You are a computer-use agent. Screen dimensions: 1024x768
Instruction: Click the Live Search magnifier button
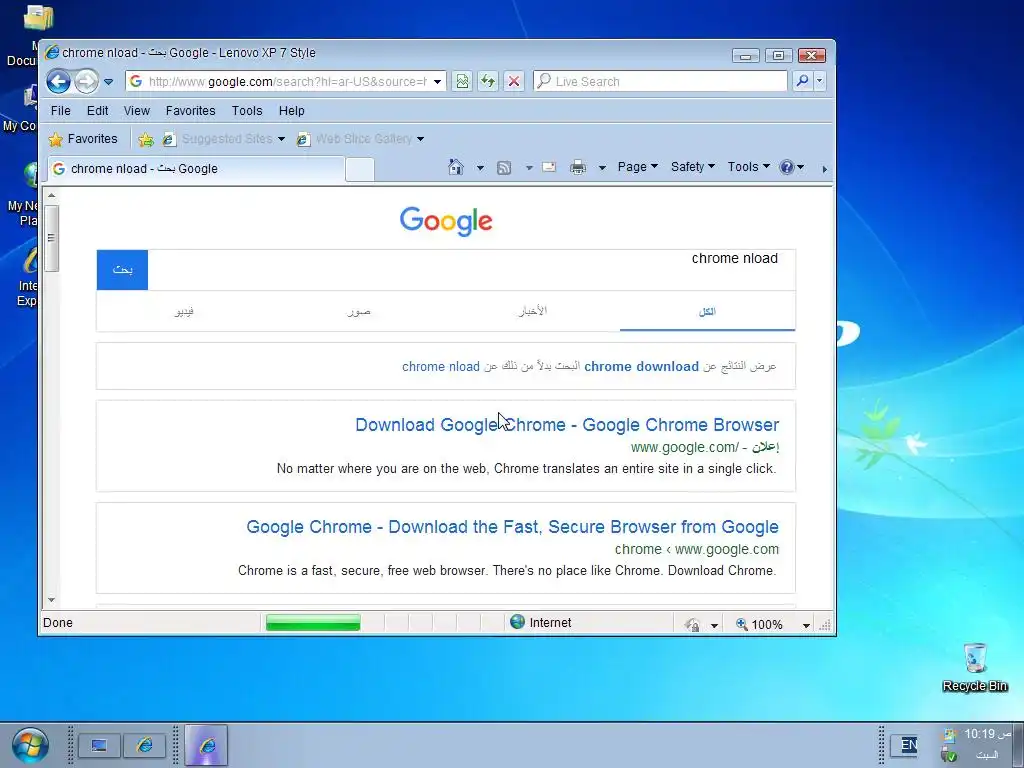click(x=803, y=82)
